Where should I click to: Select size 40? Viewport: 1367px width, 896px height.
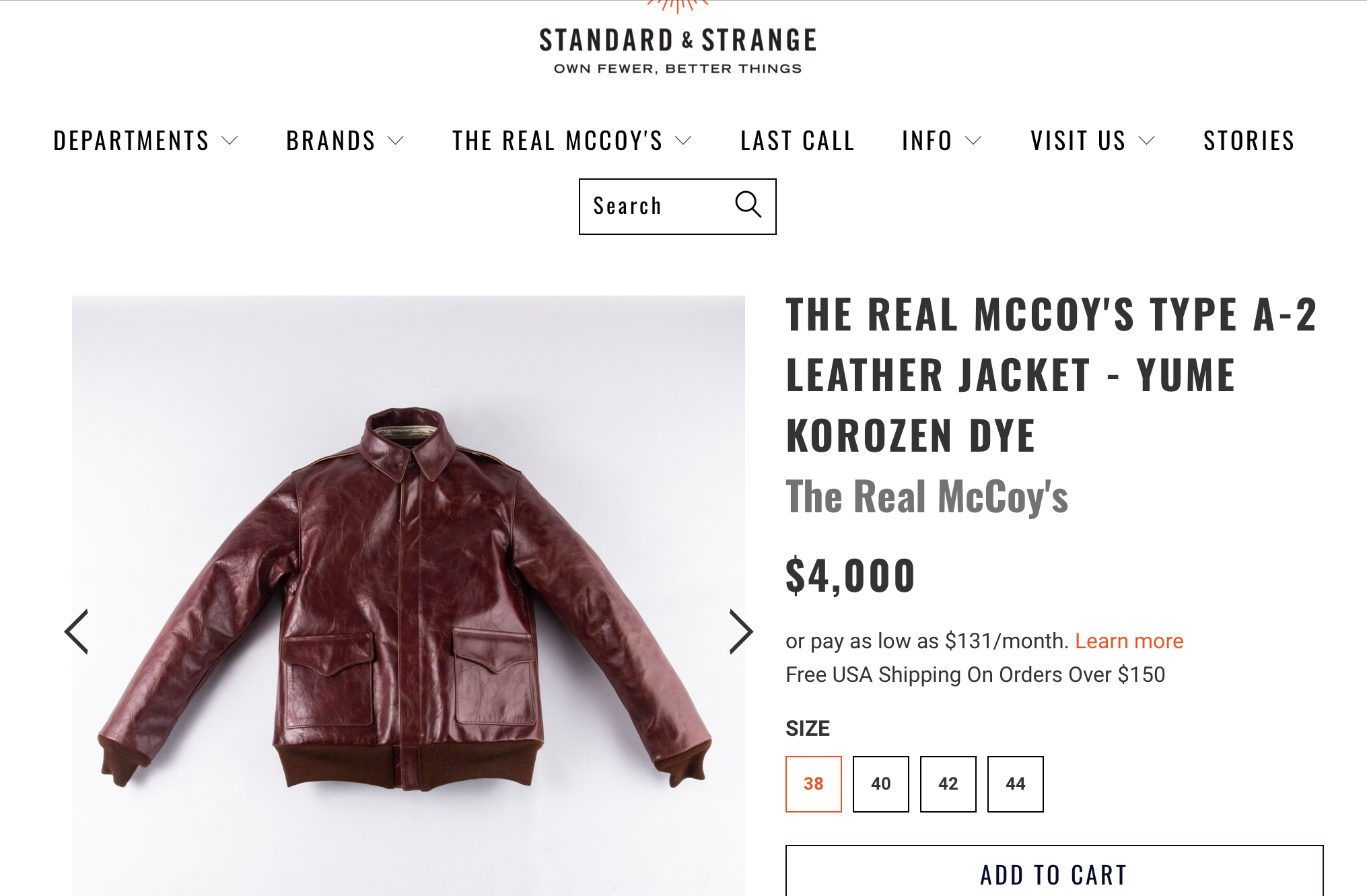pos(880,784)
